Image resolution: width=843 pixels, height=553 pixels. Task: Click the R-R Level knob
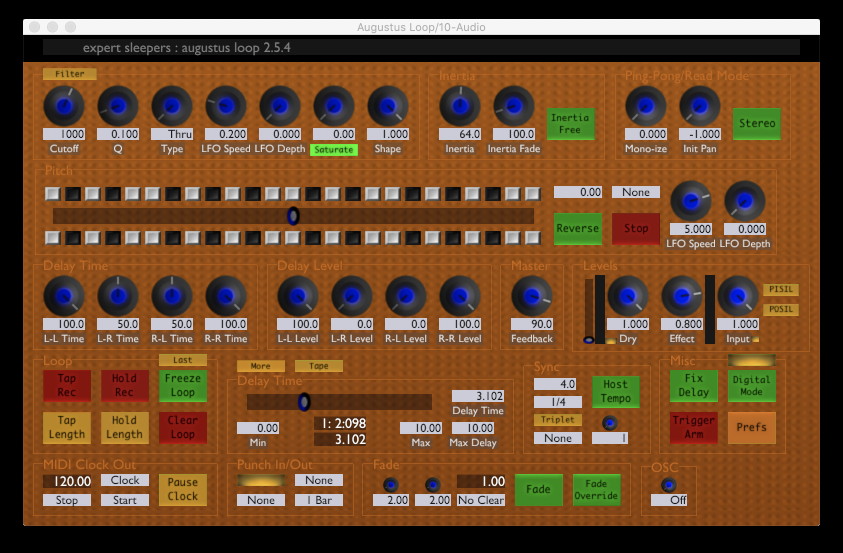[460, 296]
